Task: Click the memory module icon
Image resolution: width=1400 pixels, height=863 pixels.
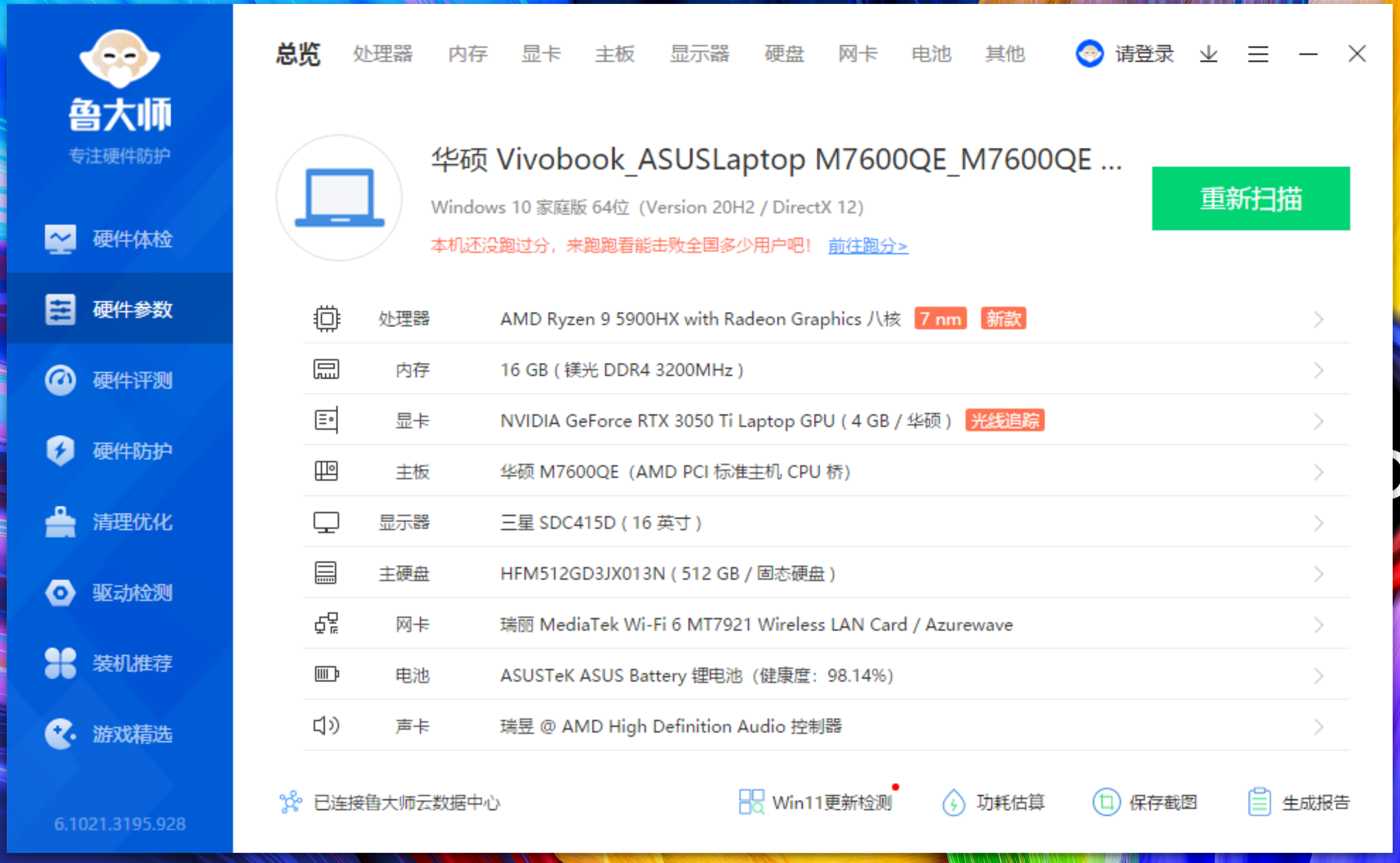Action: pos(326,370)
